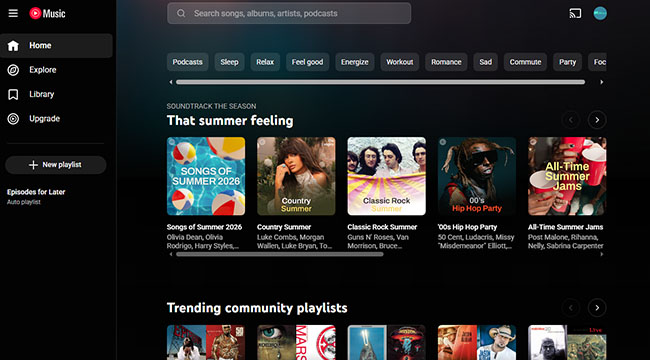Open first trending community playlist thumbnail
Image resolution: width=650 pixels, height=360 pixels.
[x=206, y=342]
